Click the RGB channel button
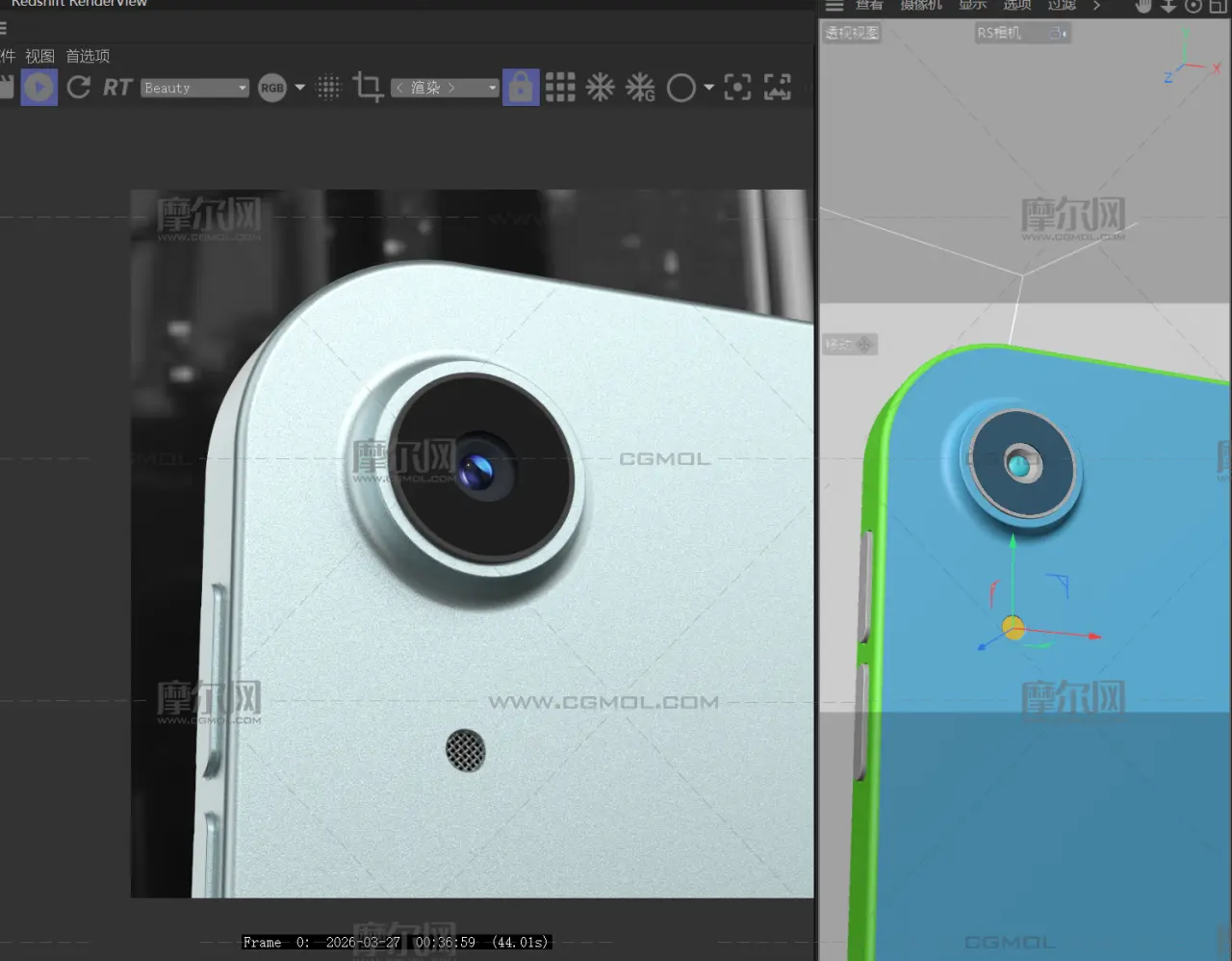Viewport: 1232px width, 961px height. tap(272, 88)
